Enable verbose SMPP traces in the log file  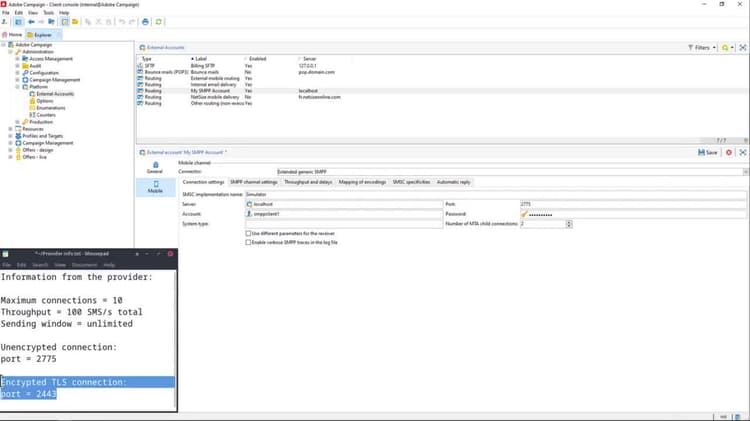[x=248, y=243]
